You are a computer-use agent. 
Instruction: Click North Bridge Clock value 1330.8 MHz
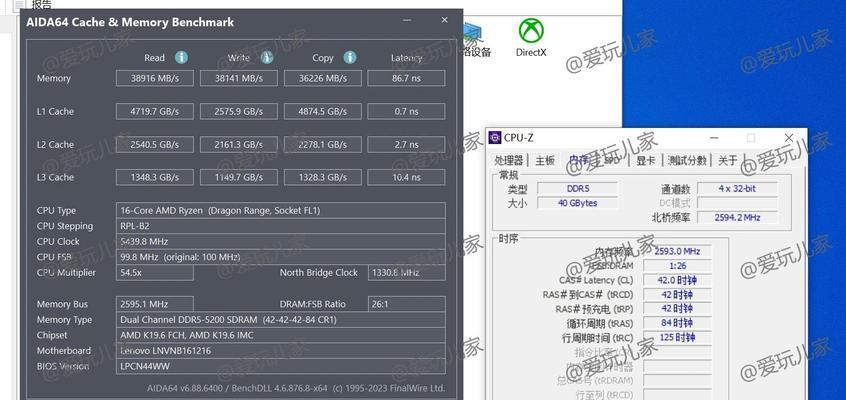[406, 273]
